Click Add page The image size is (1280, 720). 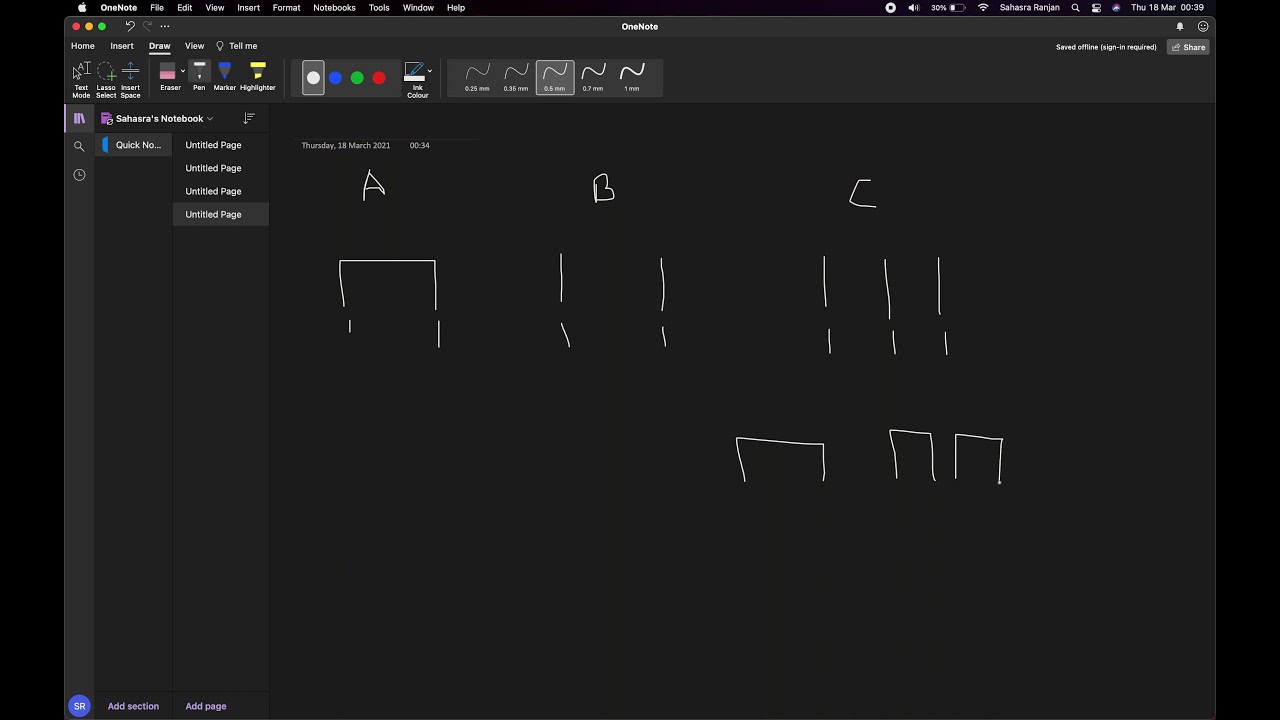coord(206,706)
